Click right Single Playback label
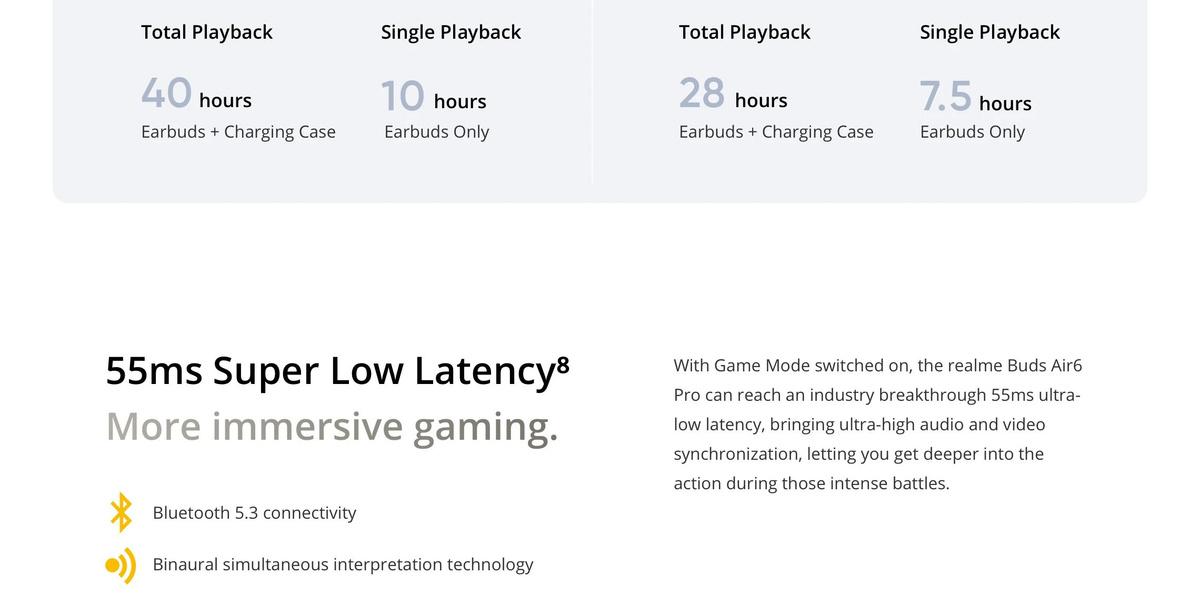This screenshot has height=589, width=1200. coord(990,33)
